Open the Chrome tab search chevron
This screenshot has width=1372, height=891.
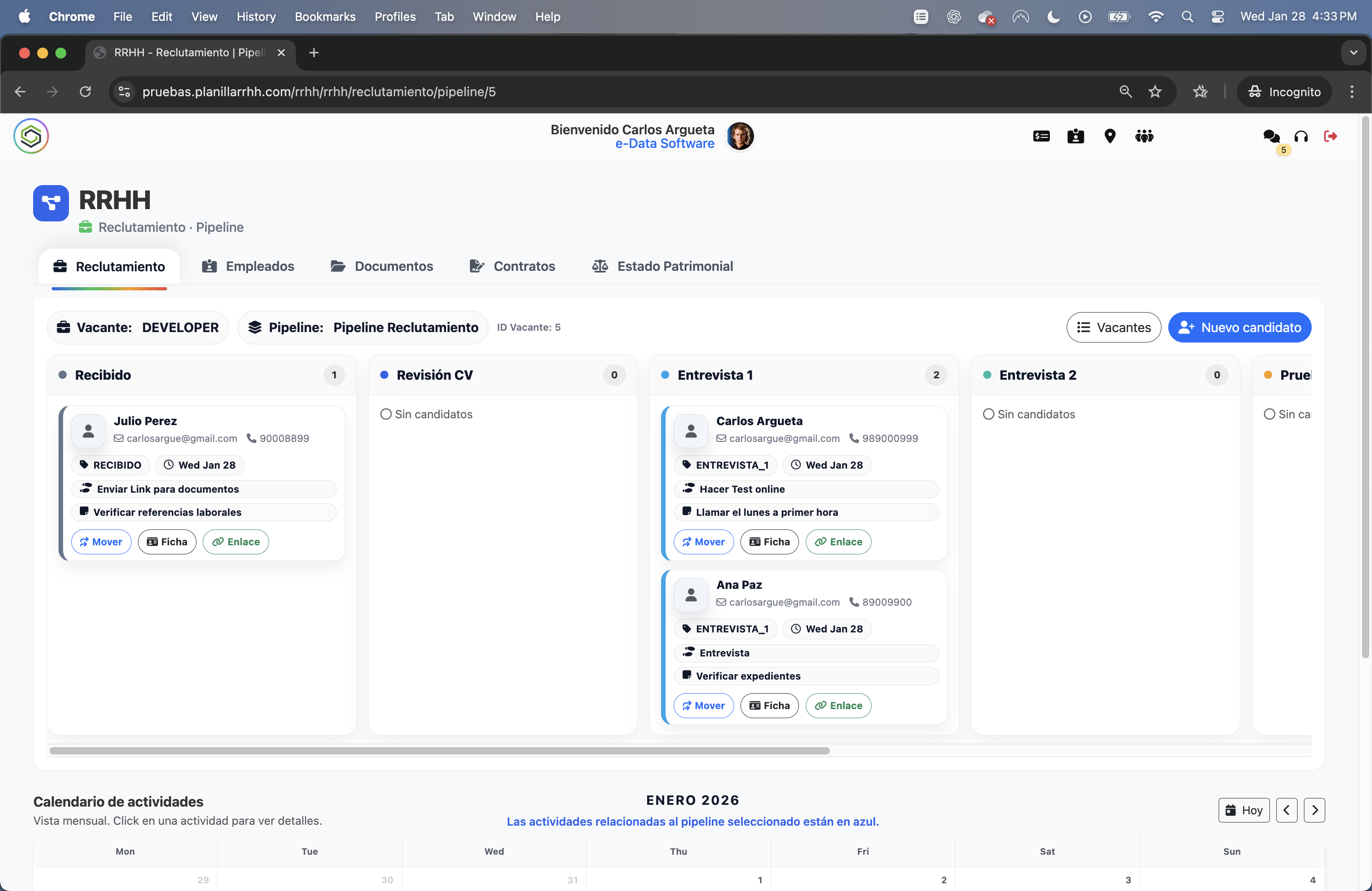1353,53
